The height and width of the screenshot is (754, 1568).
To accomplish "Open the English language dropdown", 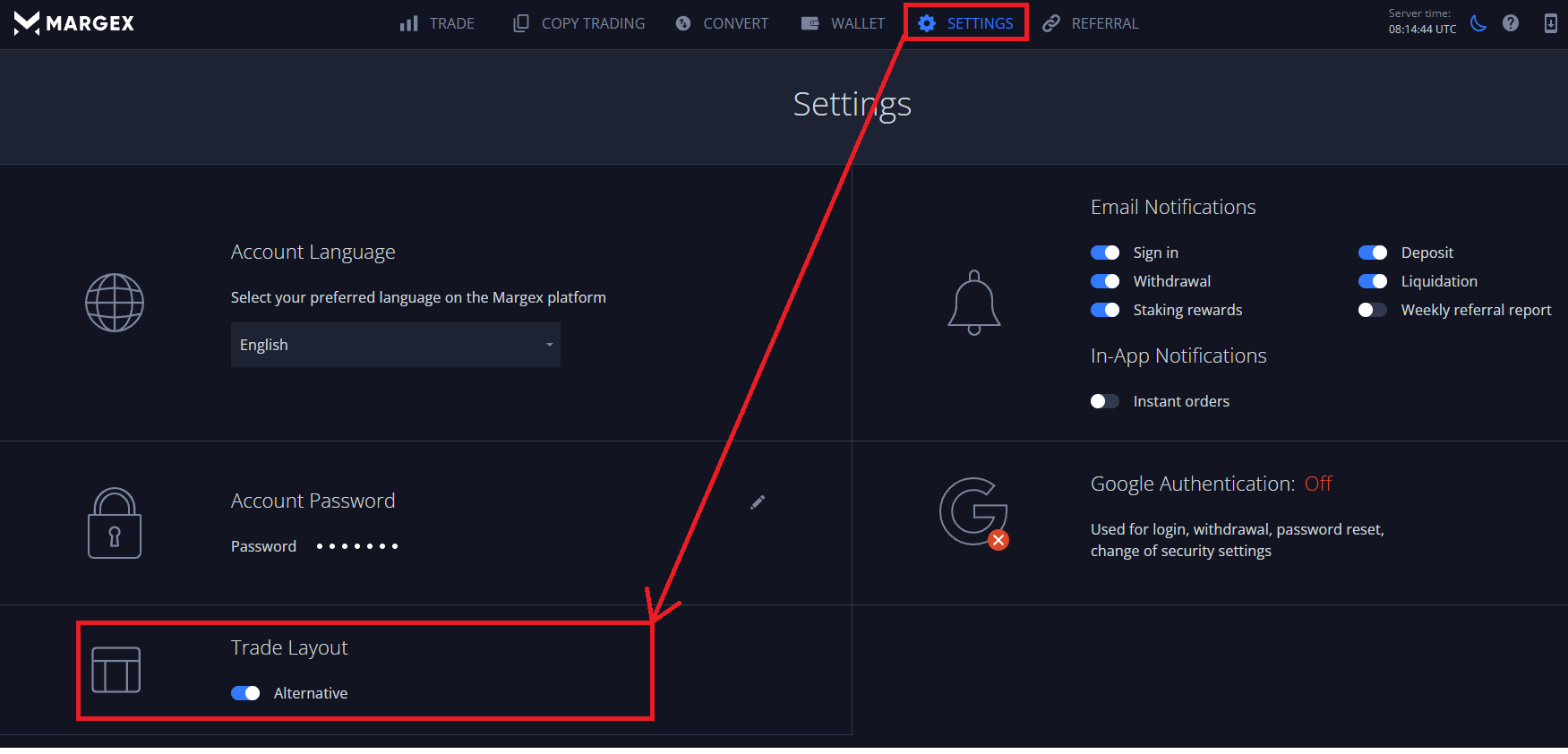I will [395, 345].
